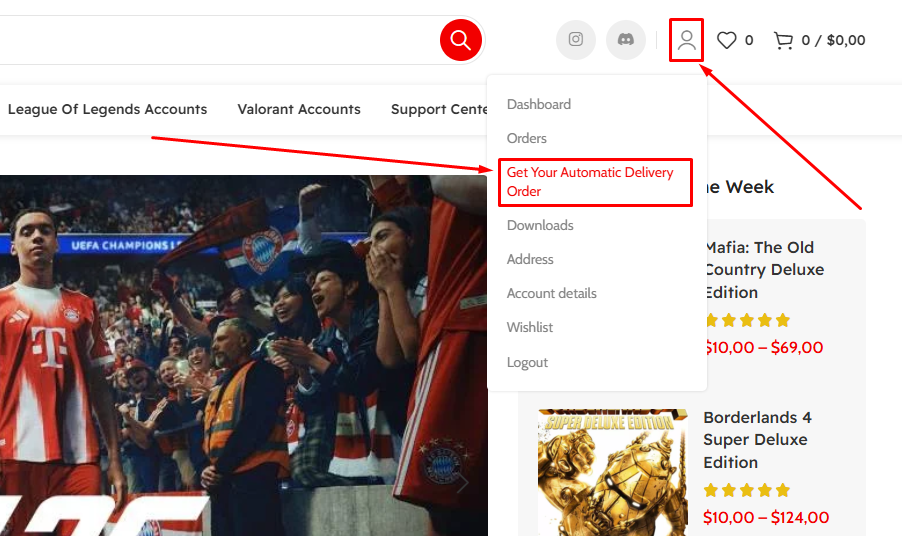Open League Of Legends Accounts nav link

107,109
